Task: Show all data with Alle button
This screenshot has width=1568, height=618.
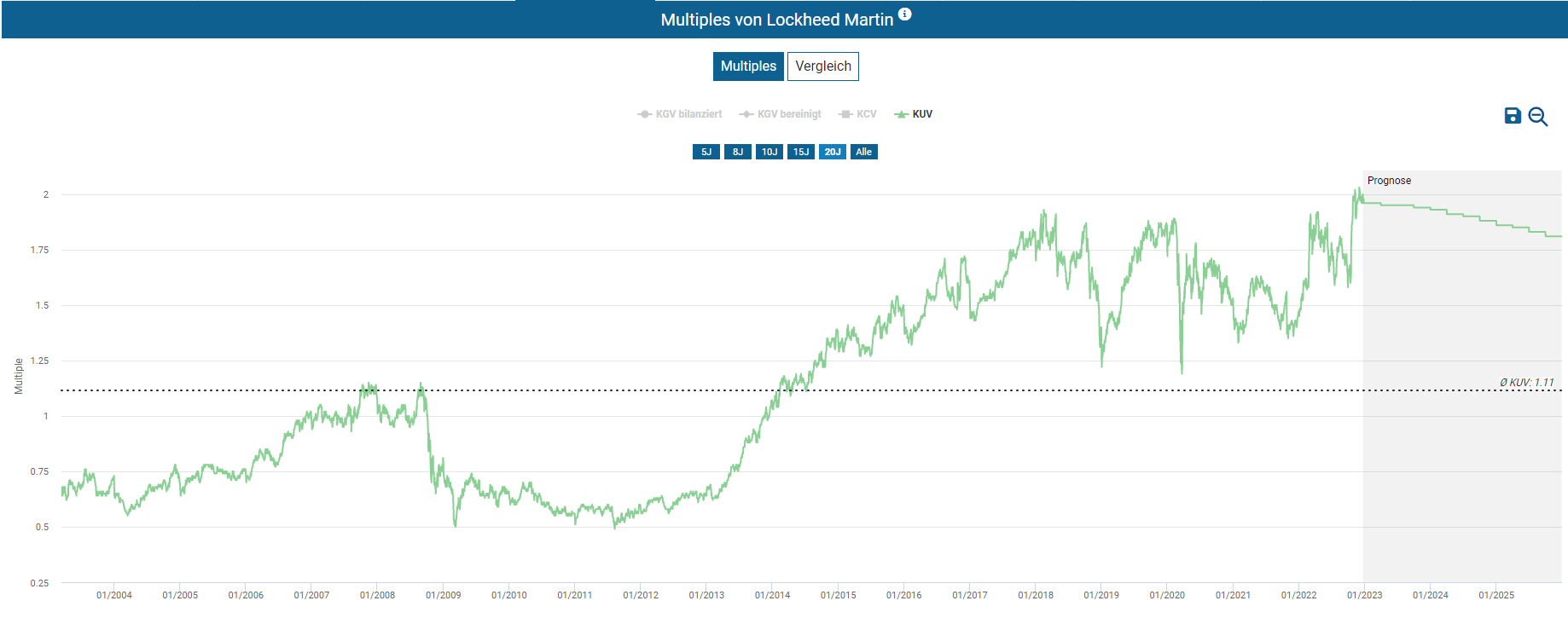Action: (864, 152)
